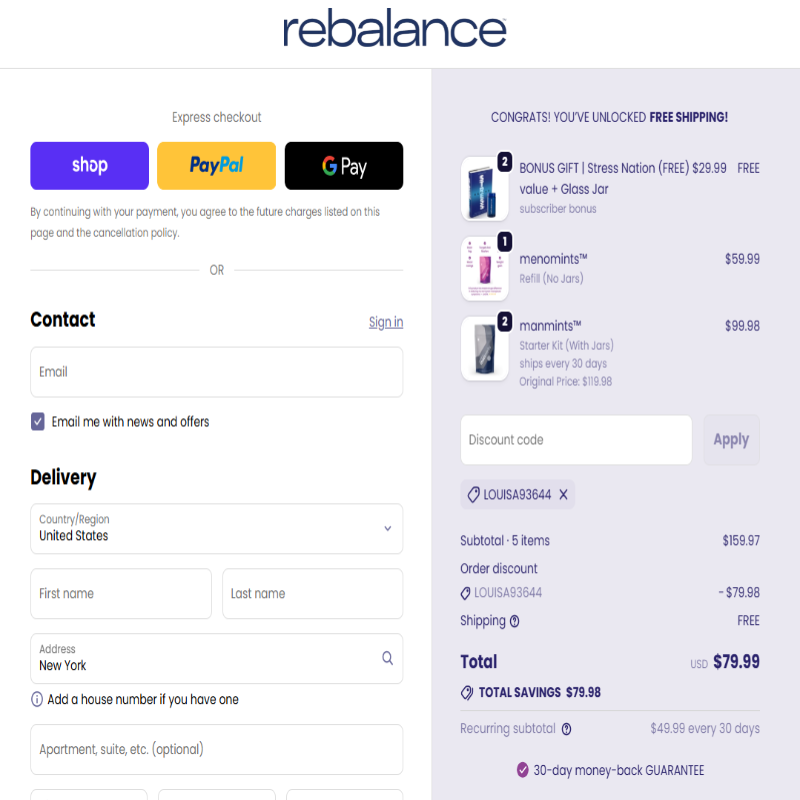Uncheck Email me with news and offers

click(x=38, y=422)
